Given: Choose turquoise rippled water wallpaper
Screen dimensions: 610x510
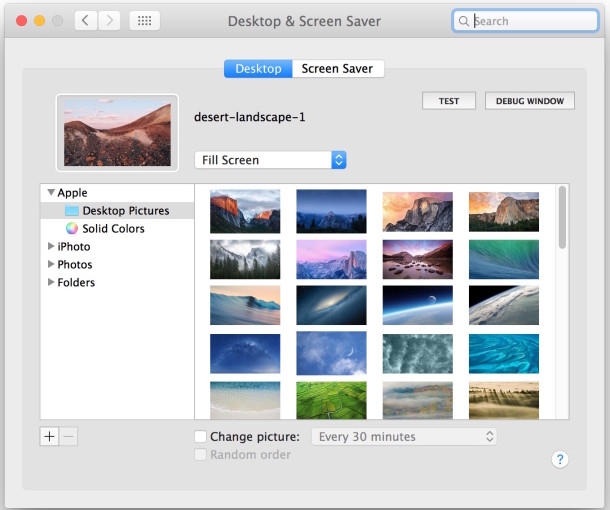Looking at the screenshot, I should pyautogui.click(x=504, y=354).
